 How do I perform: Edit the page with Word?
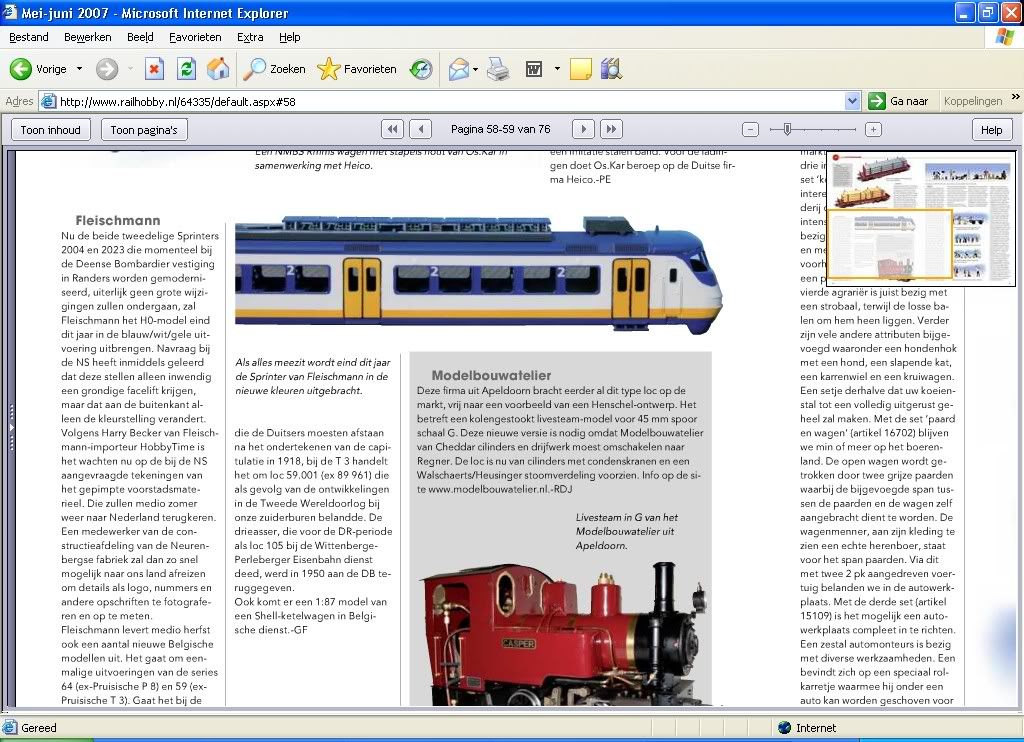(534, 69)
